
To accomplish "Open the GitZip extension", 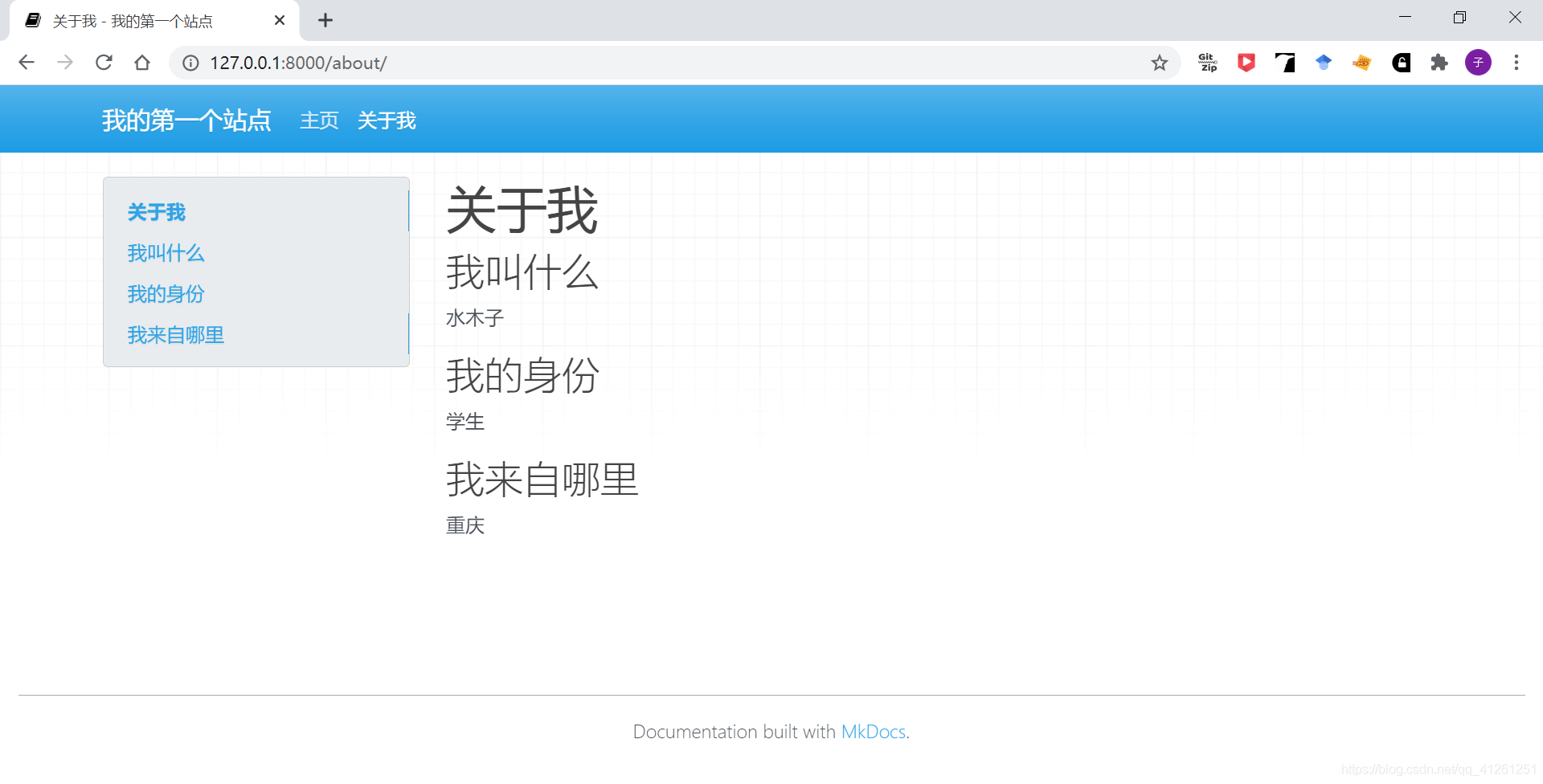I will click(1208, 63).
